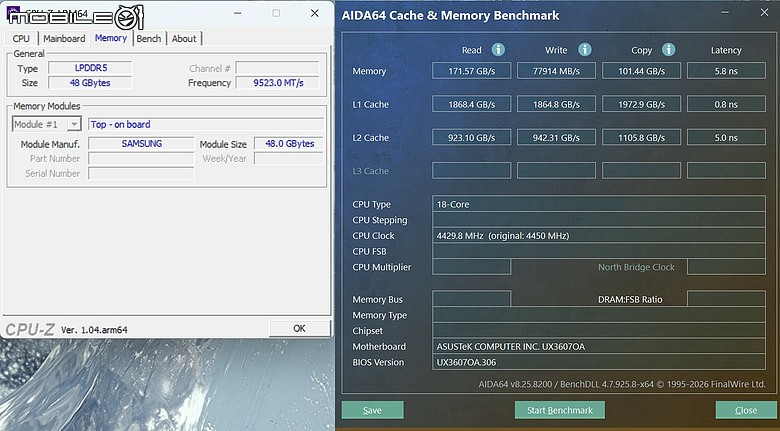
Task: Click the empty CPU Stepping field
Action: 599,219
